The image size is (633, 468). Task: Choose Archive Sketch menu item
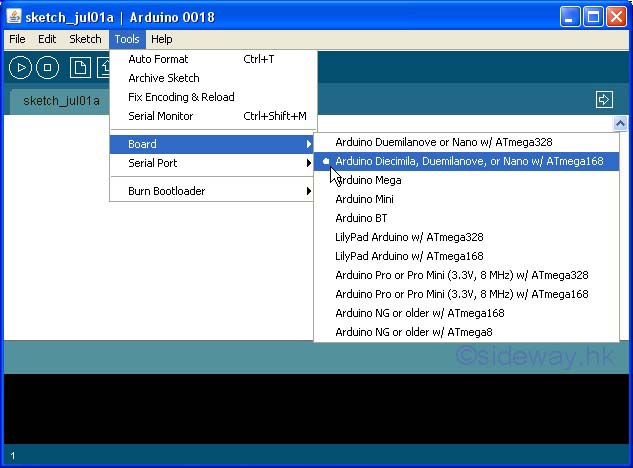pyautogui.click(x=214, y=78)
